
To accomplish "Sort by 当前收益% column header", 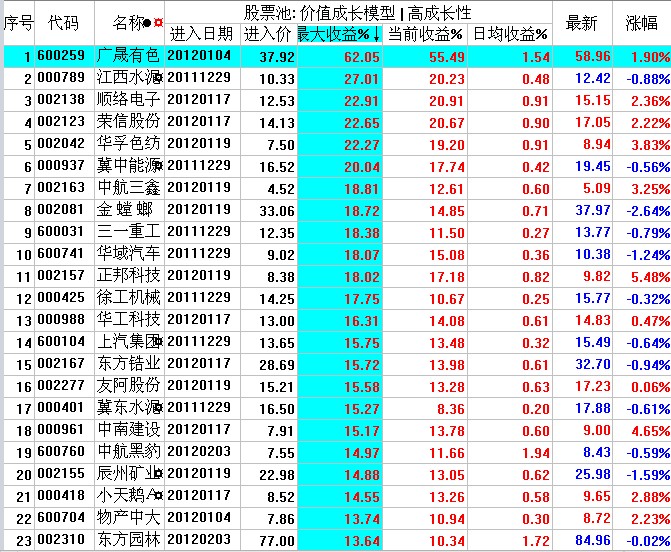I will pyautogui.click(x=425, y=34).
